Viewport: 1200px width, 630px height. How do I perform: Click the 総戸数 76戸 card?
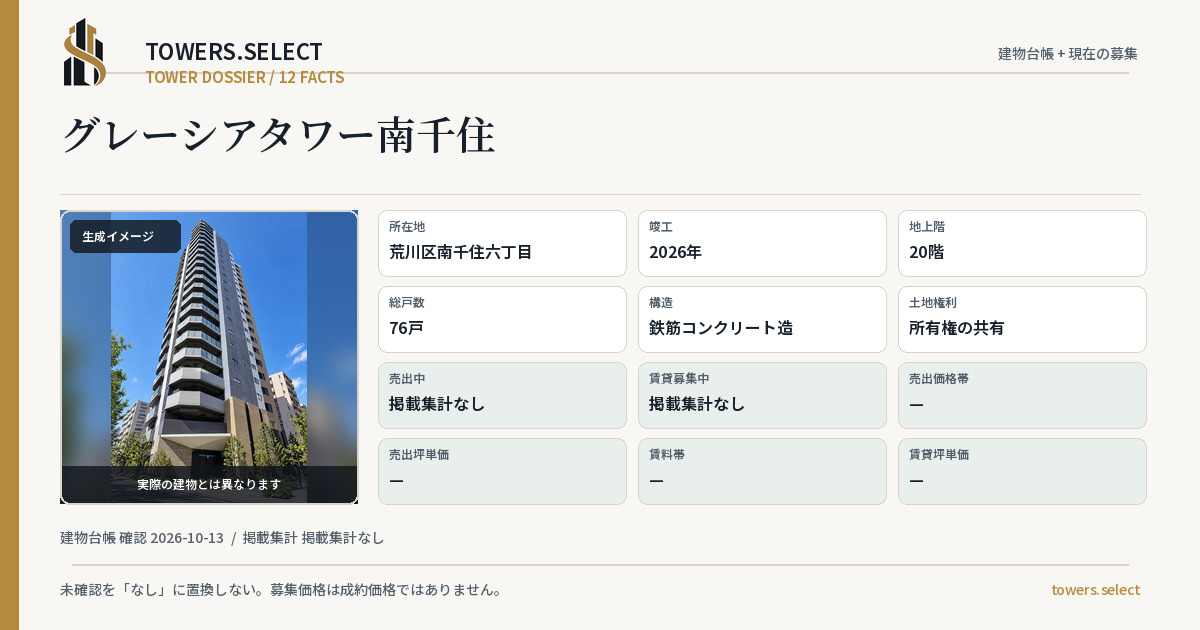[x=502, y=319]
